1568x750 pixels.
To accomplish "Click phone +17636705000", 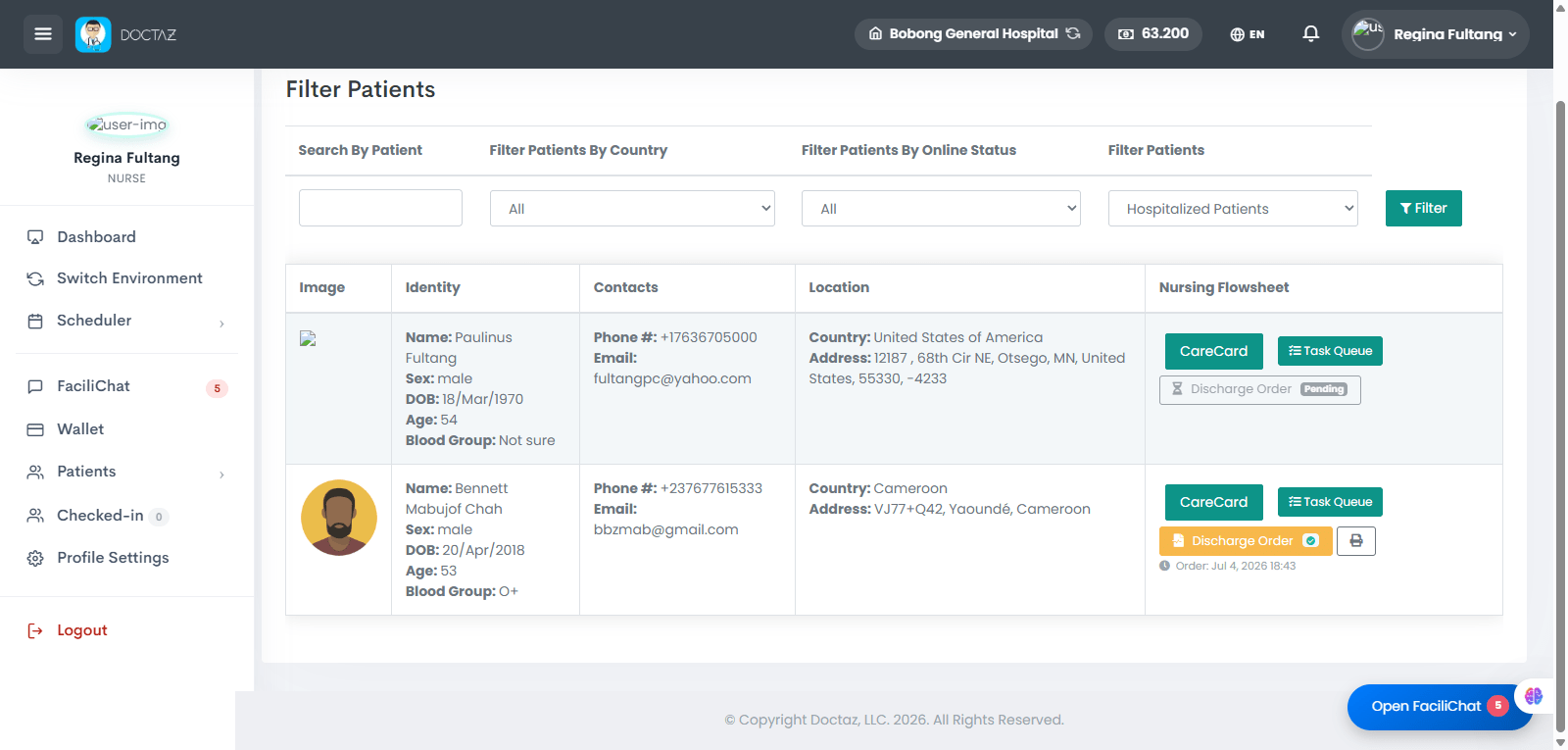I will point(709,337).
